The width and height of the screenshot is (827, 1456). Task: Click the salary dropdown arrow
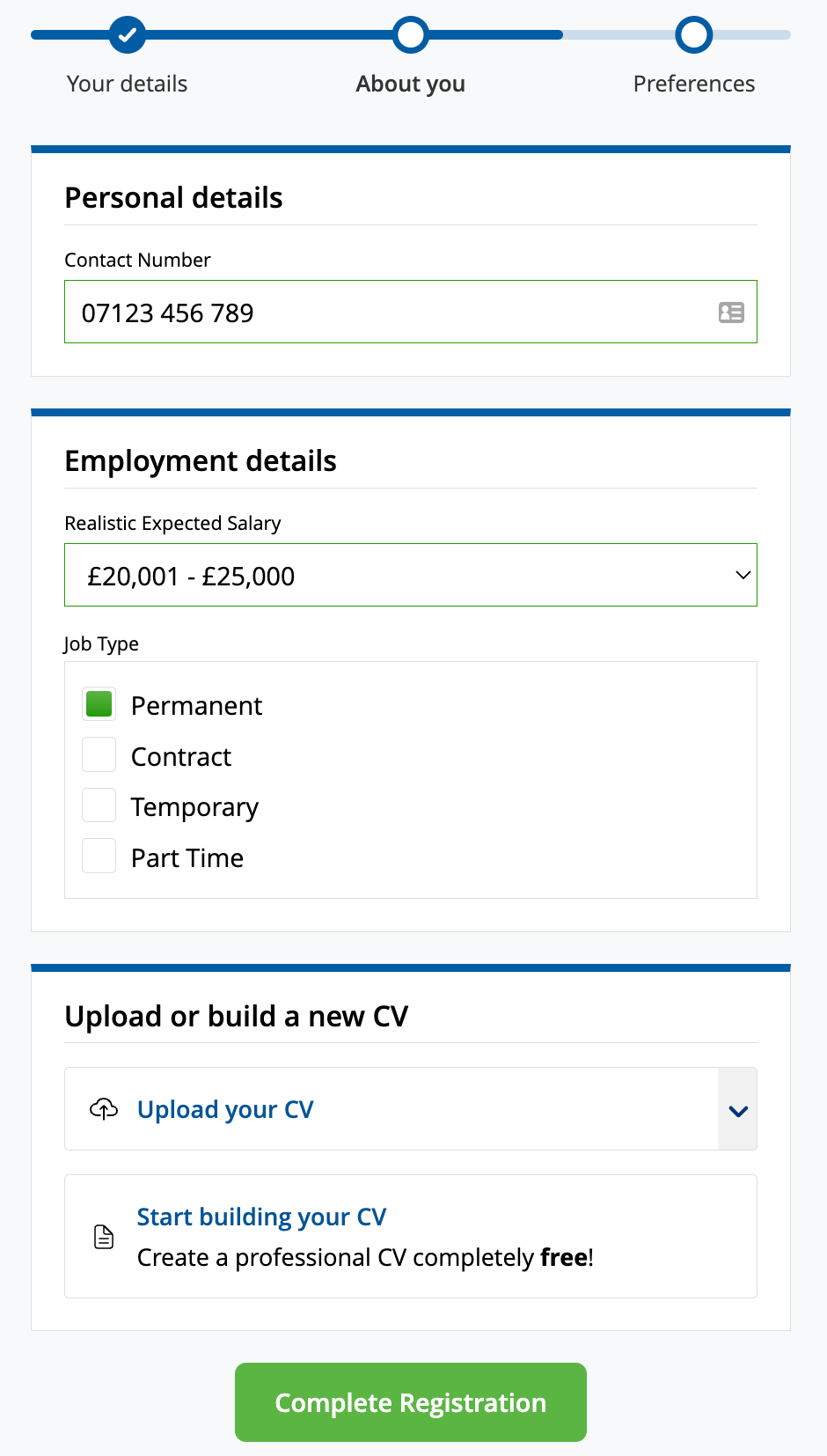743,576
